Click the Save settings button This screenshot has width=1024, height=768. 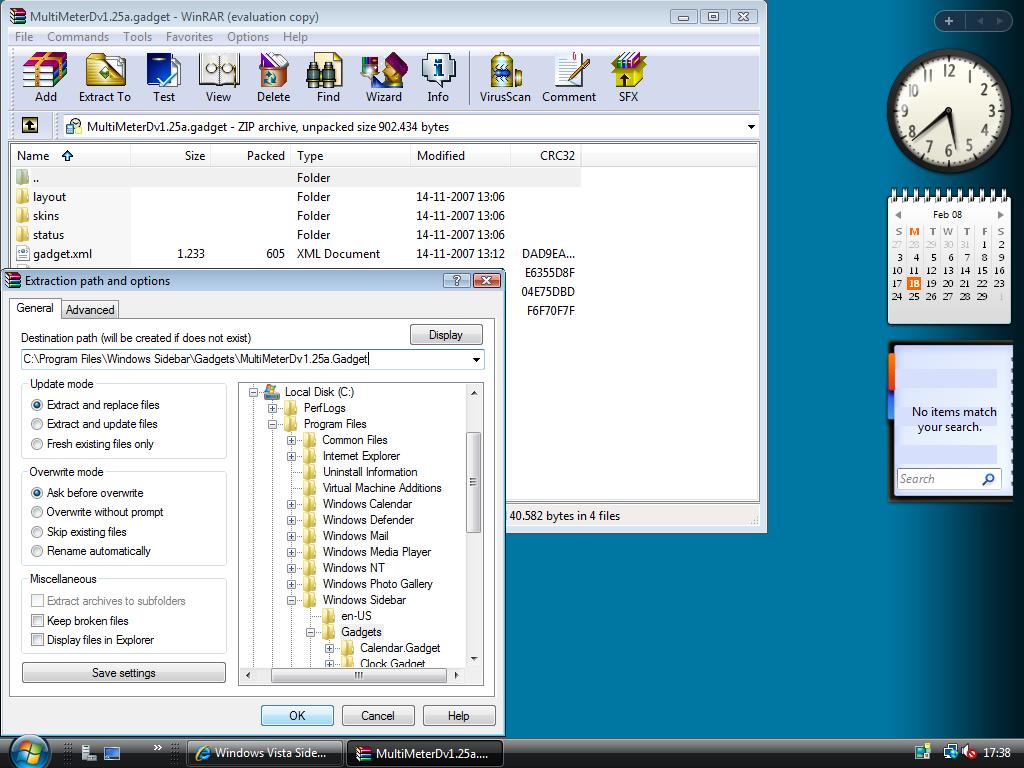tap(124, 673)
